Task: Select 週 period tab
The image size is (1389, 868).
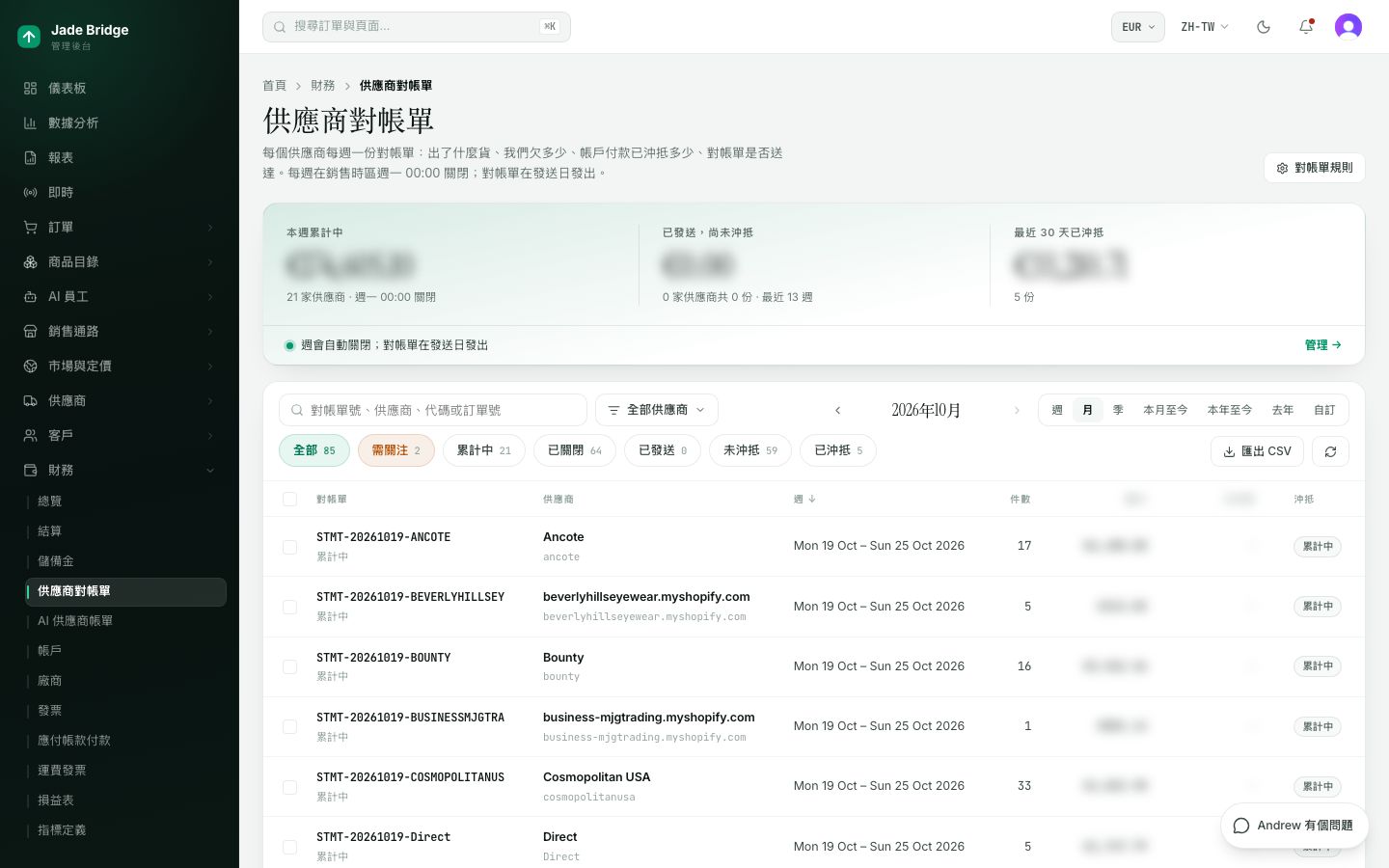Action: coord(1057,410)
